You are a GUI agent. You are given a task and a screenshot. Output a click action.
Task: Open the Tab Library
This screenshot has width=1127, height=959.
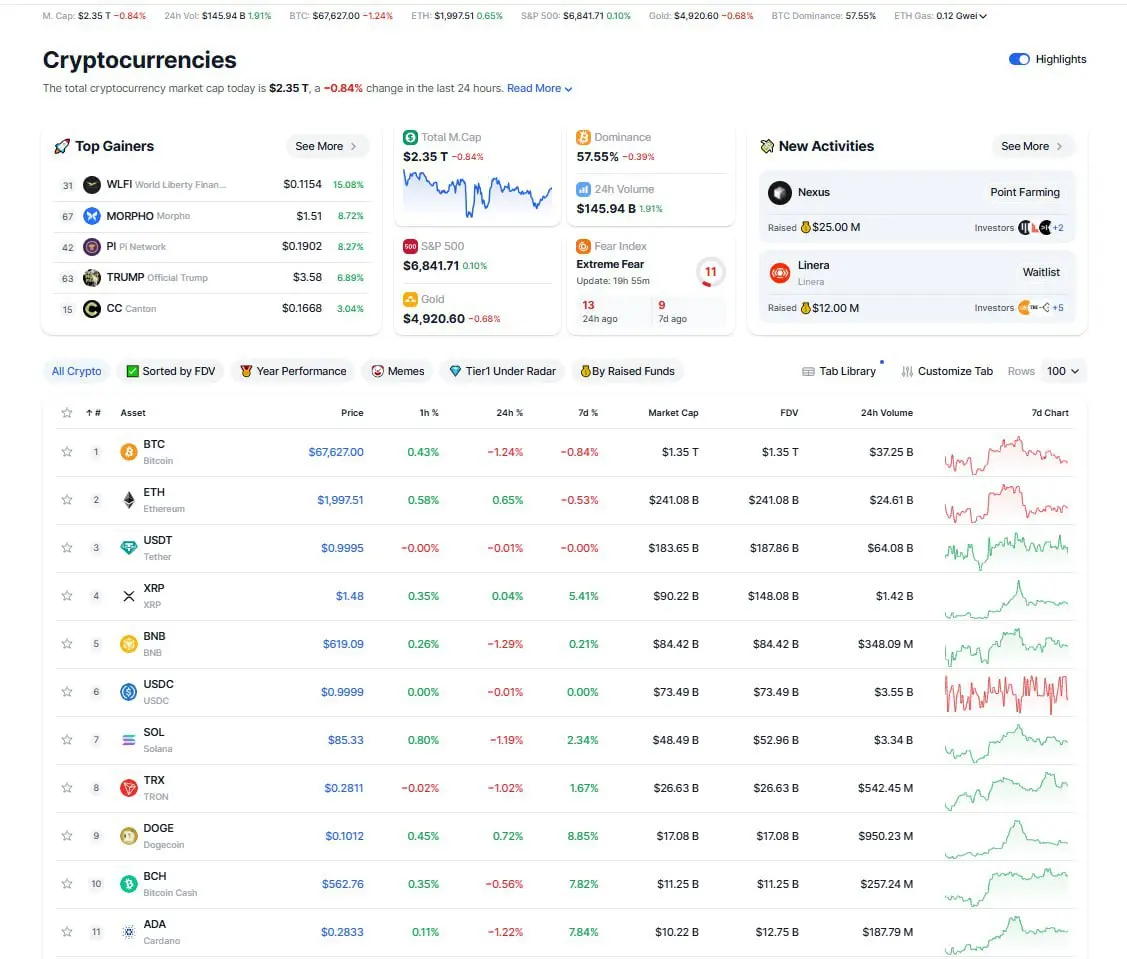pos(839,371)
